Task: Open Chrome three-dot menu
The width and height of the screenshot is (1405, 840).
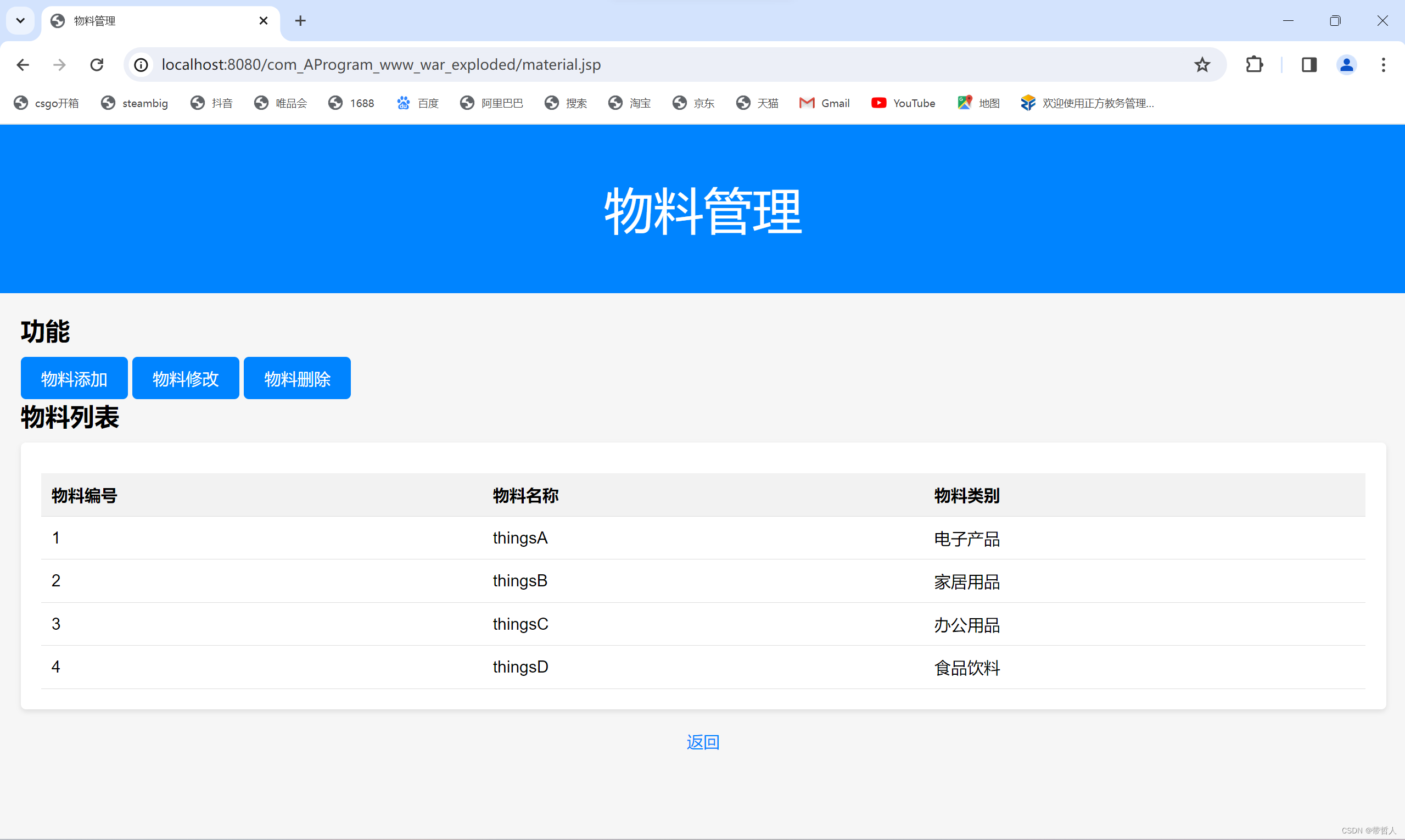Action: (x=1383, y=65)
